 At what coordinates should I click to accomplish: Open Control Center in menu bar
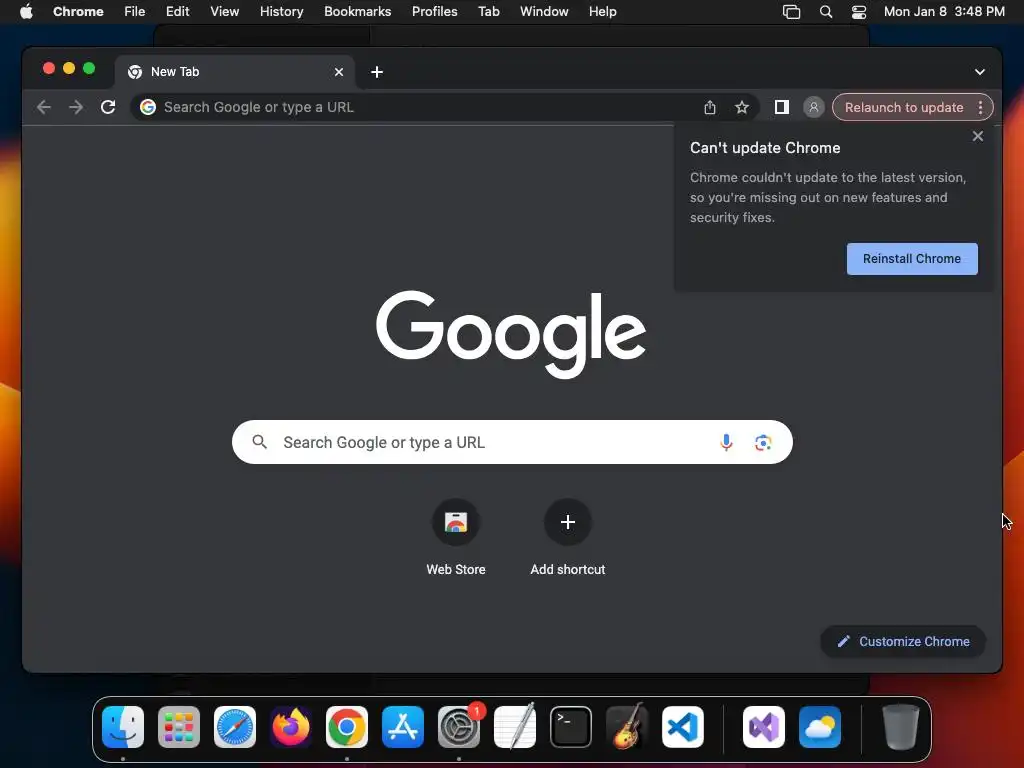pos(859,12)
